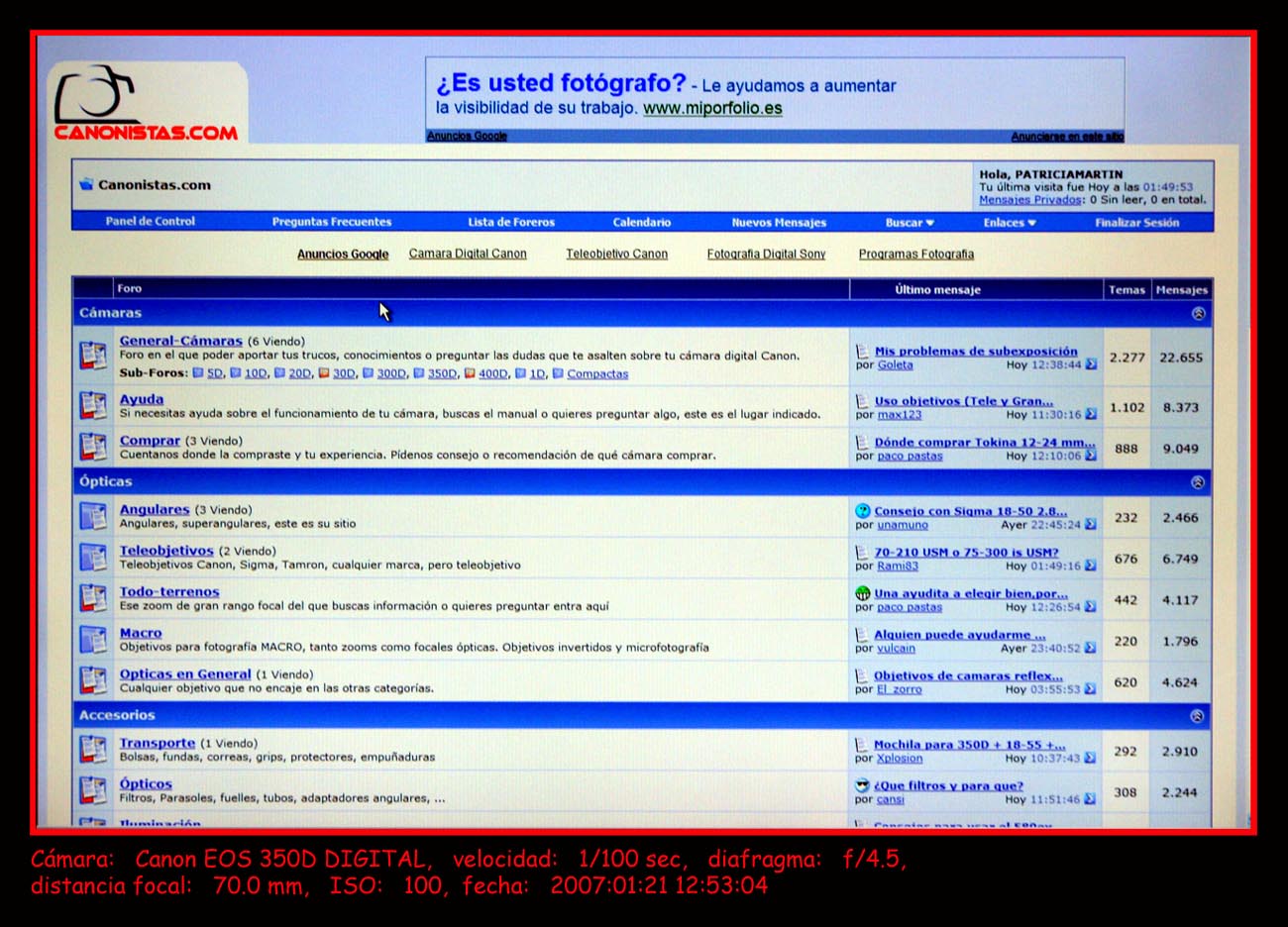This screenshot has height=927, width=1288.
Task: Click the forum status icon beside General-Cámaras
Action: pyautogui.click(x=93, y=356)
